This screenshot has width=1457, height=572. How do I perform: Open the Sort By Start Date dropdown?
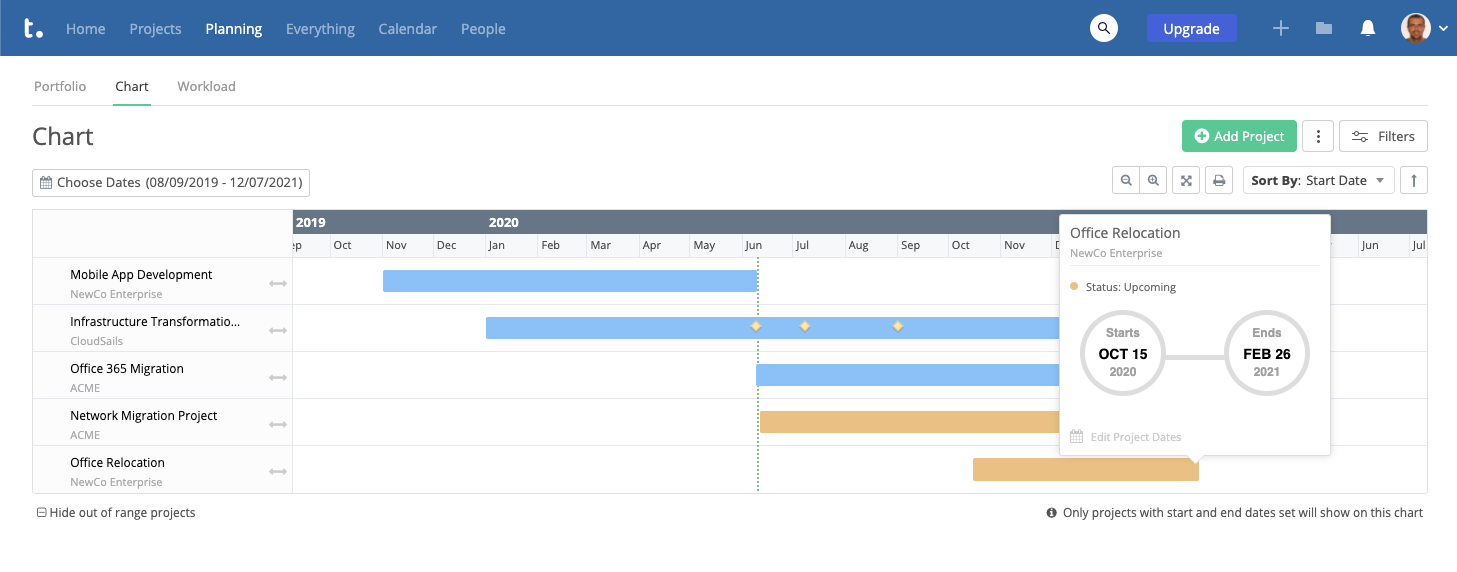pyautogui.click(x=1318, y=181)
